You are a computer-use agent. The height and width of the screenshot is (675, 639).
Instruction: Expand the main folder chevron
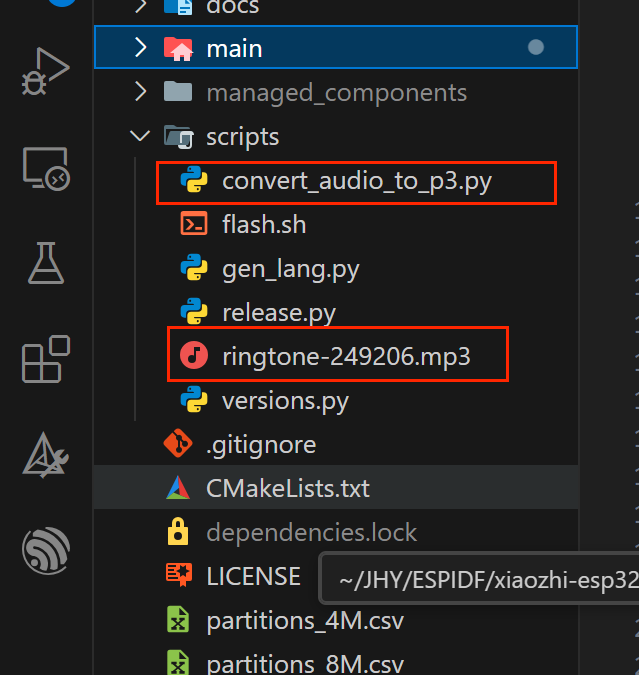point(141,48)
